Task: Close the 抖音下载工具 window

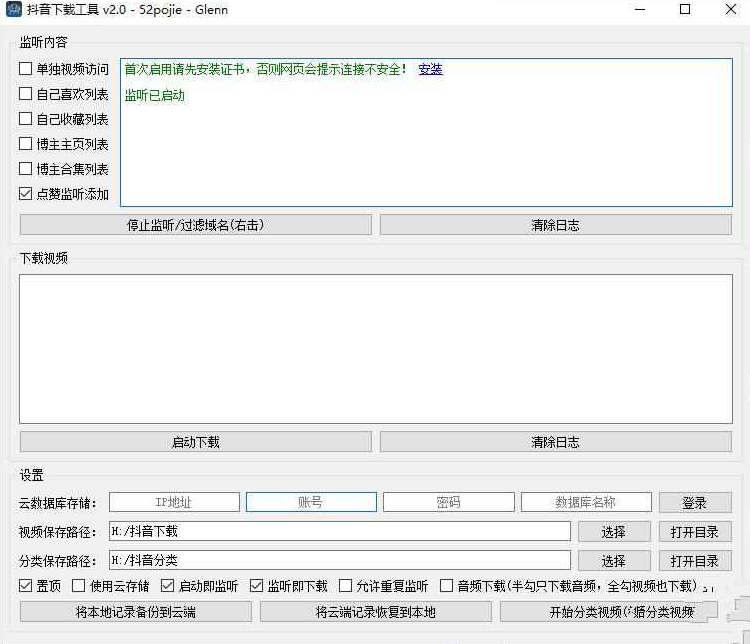Action: (730, 10)
